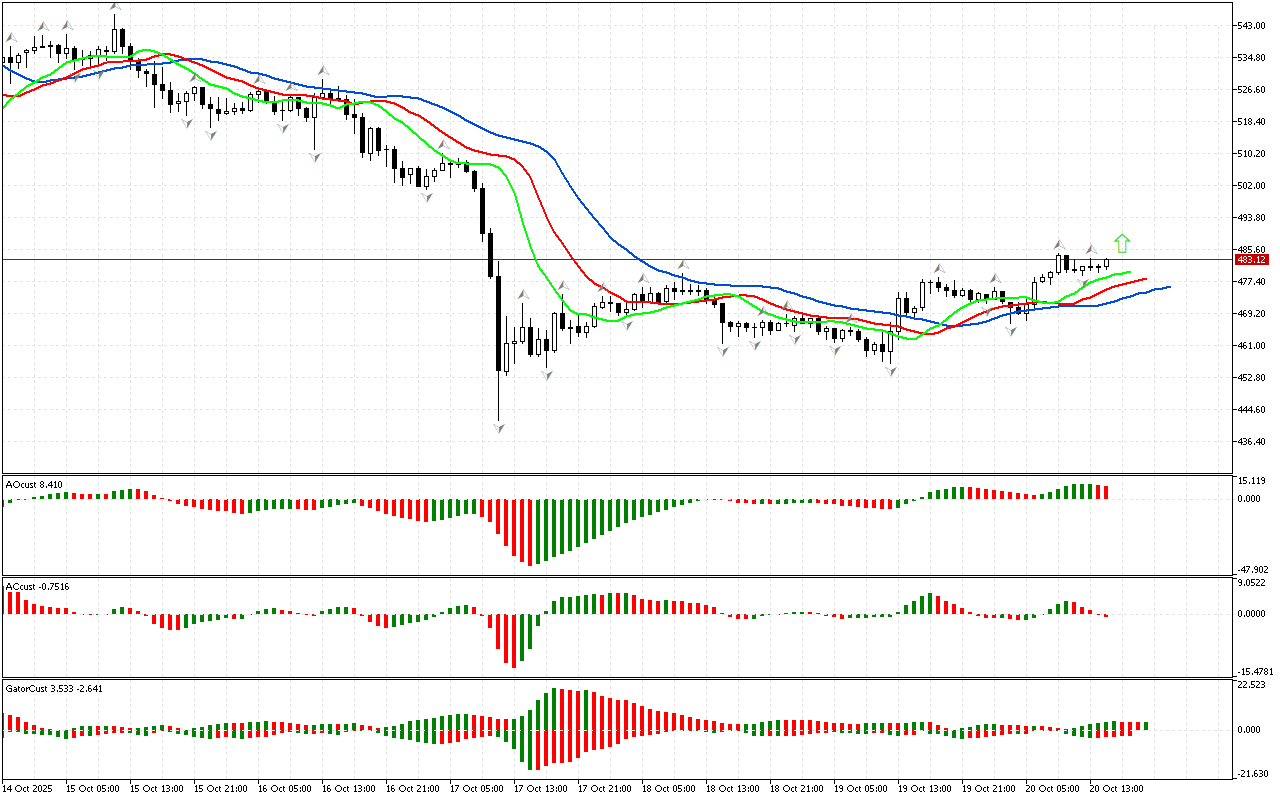Click the up fractal arrow above the 543.00 high
Viewport: 1280px width, 800px height.
pos(115,7)
